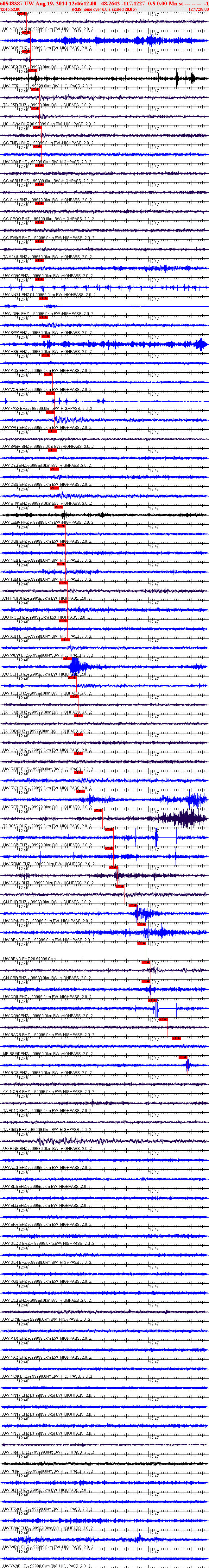Select the TA M04C BHZ trace label

(49, 257)
